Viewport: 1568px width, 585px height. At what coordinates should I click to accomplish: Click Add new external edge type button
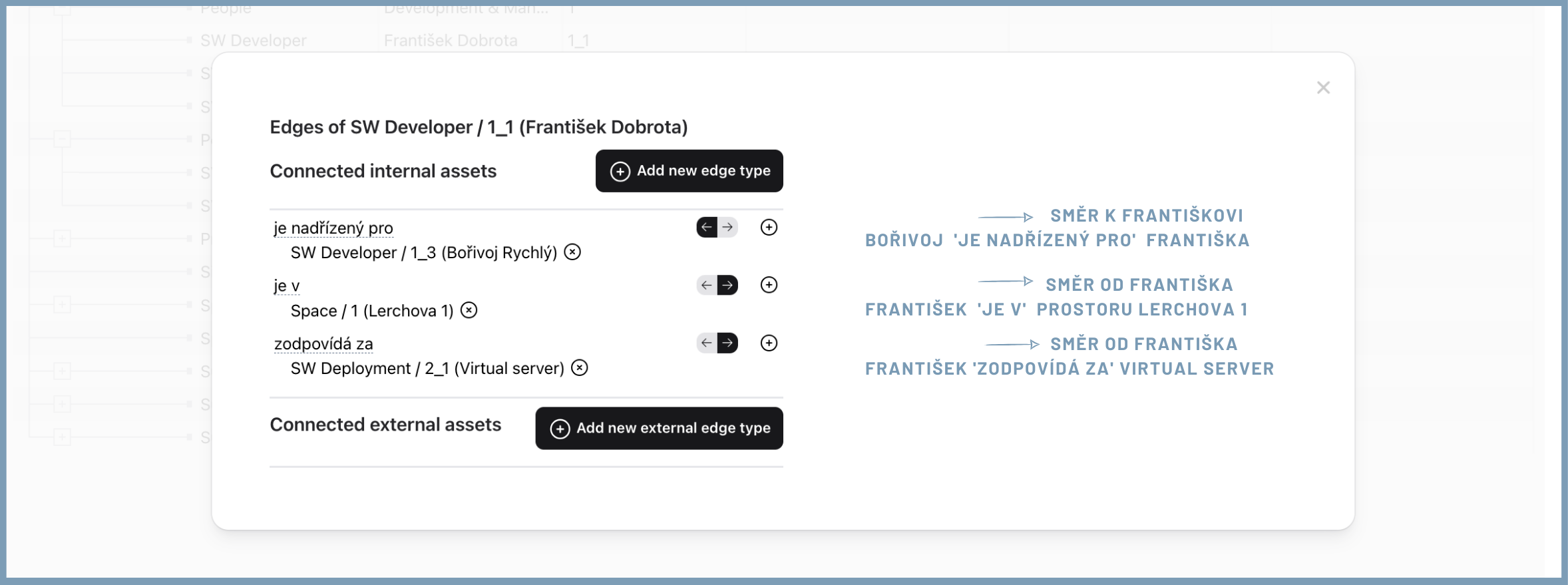coord(659,428)
